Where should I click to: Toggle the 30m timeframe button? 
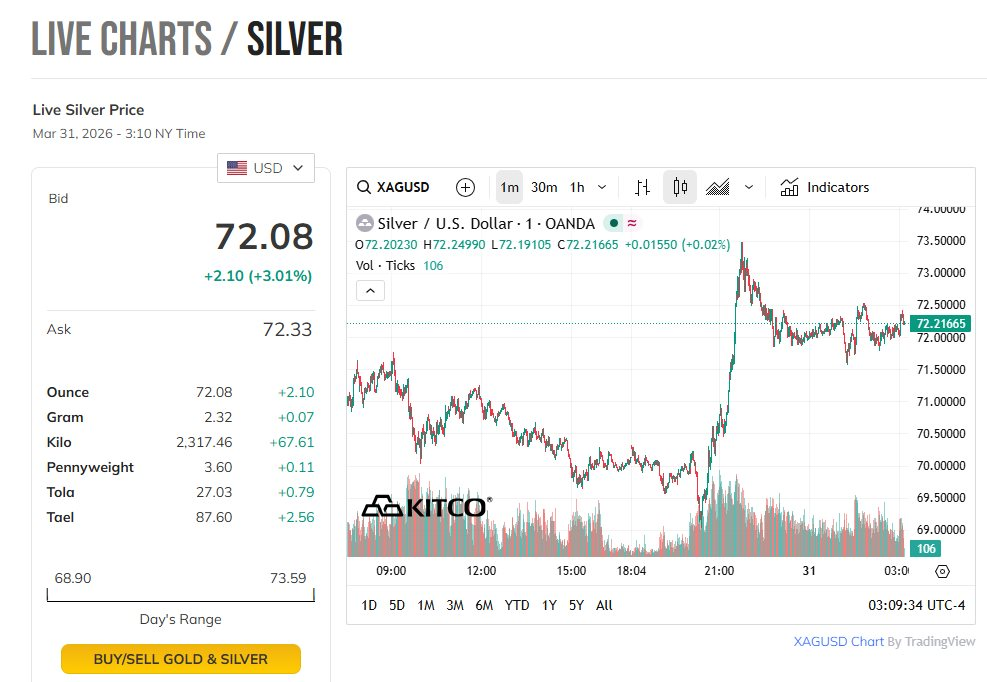544,187
